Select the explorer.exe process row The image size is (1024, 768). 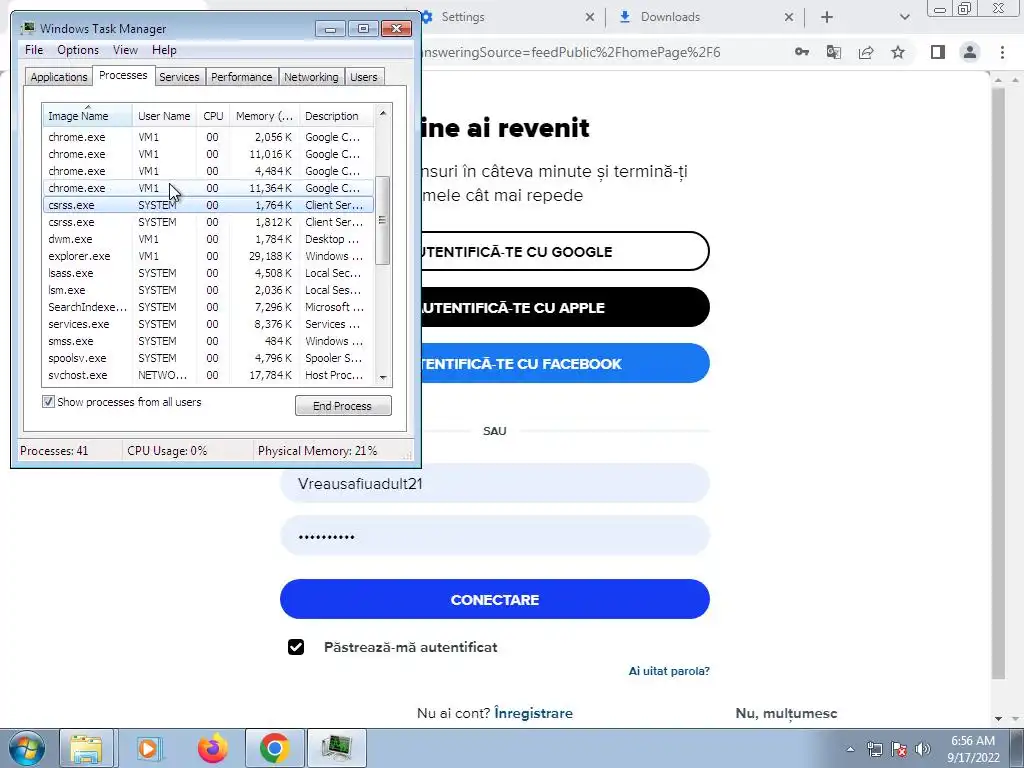pyautogui.click(x=208, y=256)
